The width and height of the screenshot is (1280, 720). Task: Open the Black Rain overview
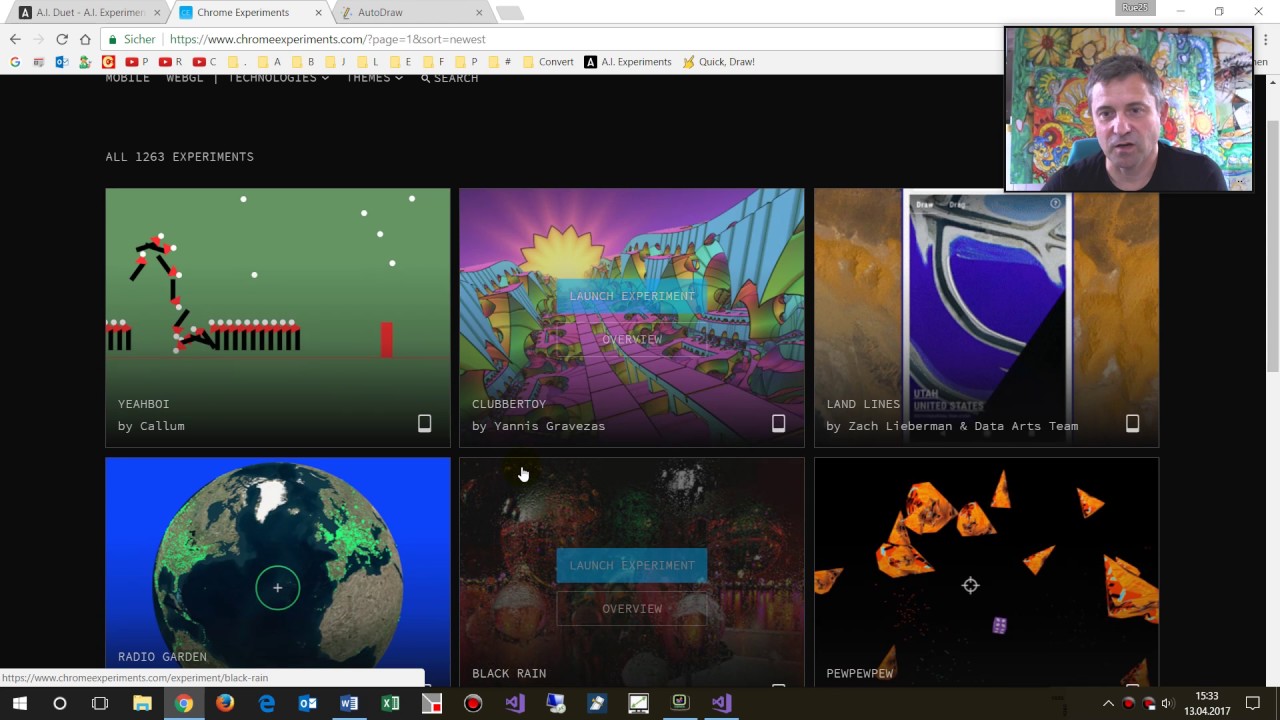point(632,609)
